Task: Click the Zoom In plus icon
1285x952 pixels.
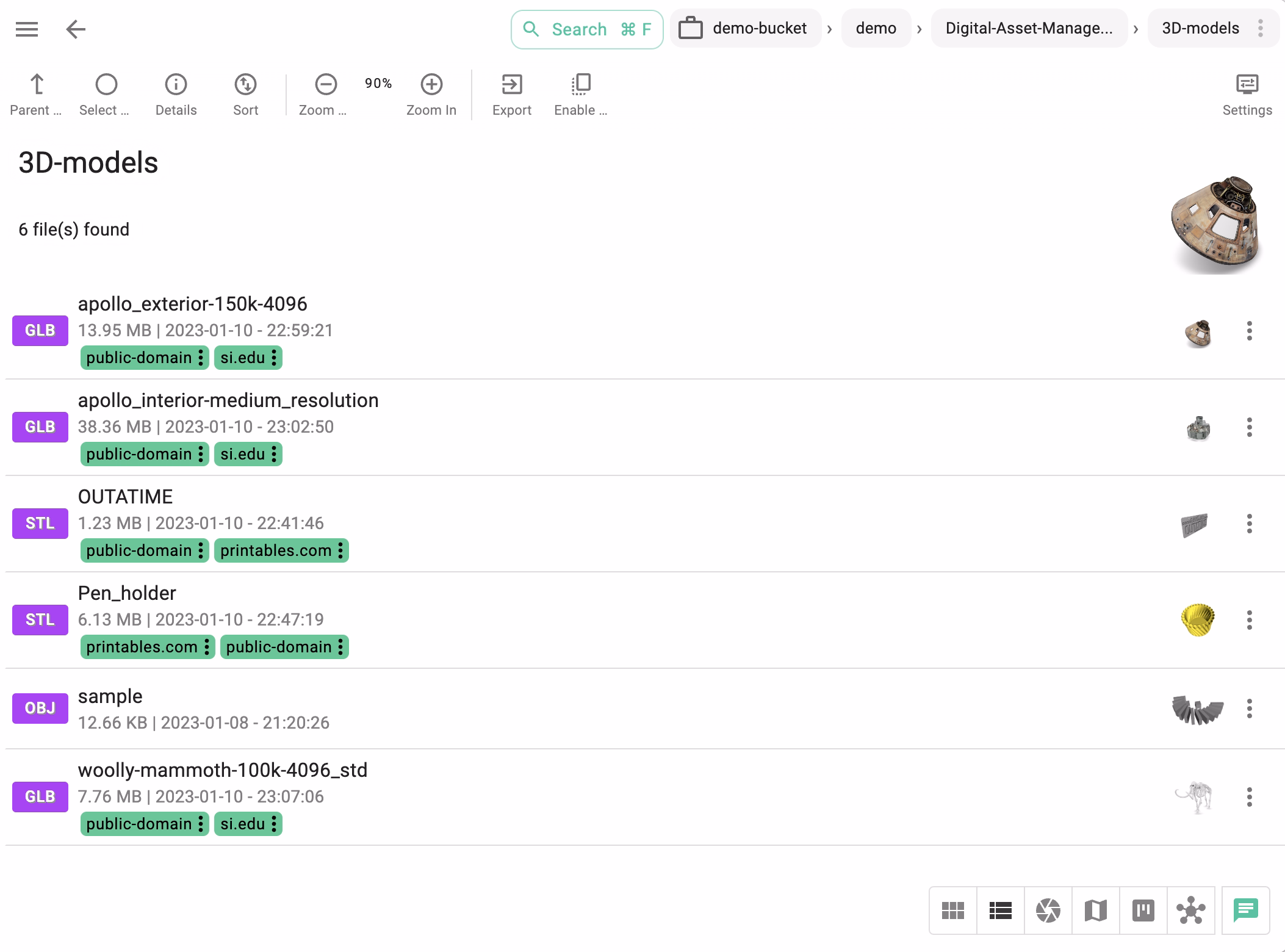Action: click(431, 85)
